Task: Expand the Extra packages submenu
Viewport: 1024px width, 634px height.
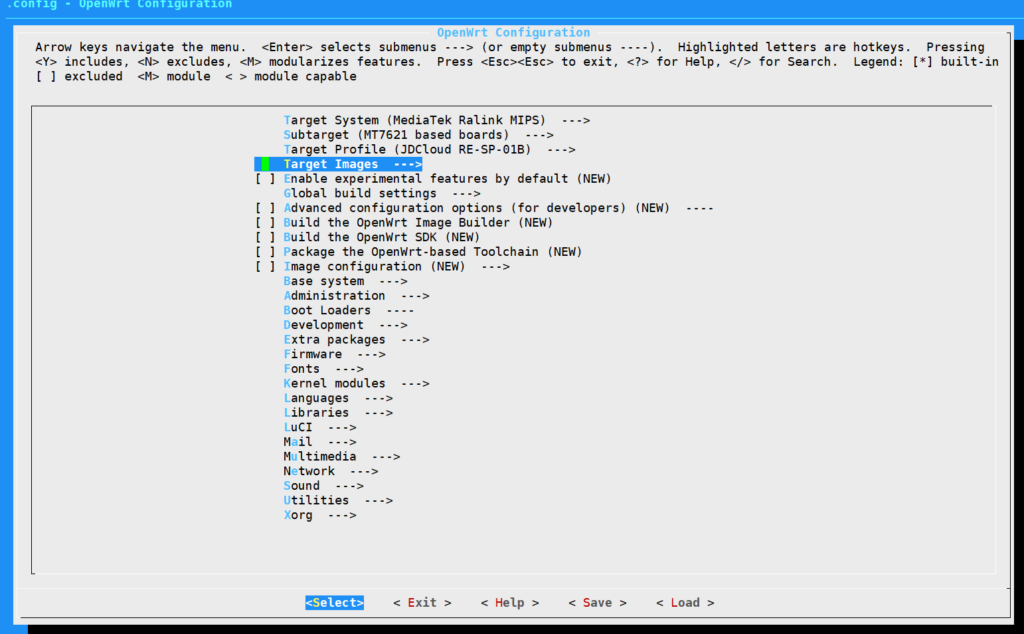Action: 356,340
